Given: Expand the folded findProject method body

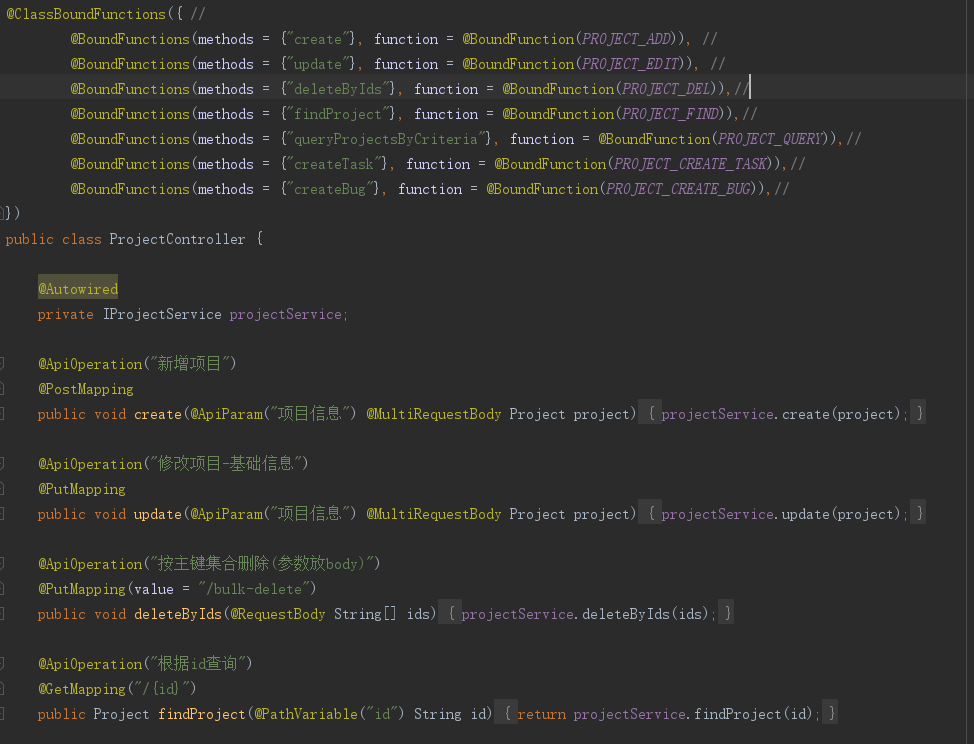Looking at the screenshot, I should pos(668,714).
